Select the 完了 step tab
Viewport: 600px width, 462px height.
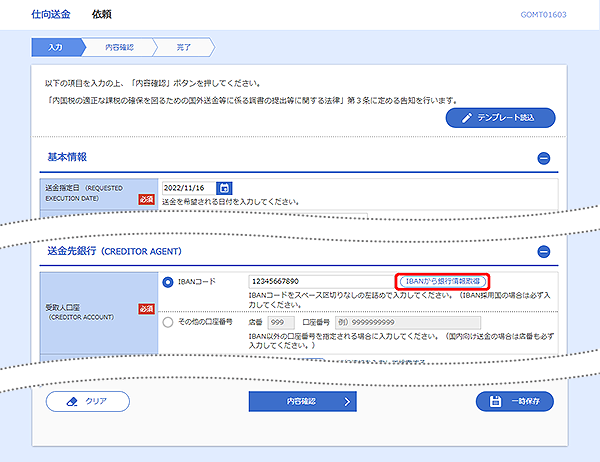pyautogui.click(x=184, y=47)
